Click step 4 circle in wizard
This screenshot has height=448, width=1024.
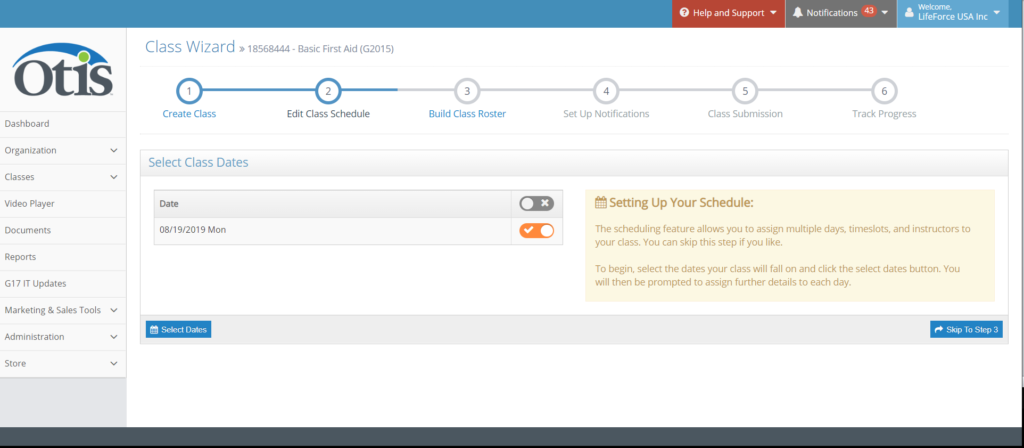[605, 91]
